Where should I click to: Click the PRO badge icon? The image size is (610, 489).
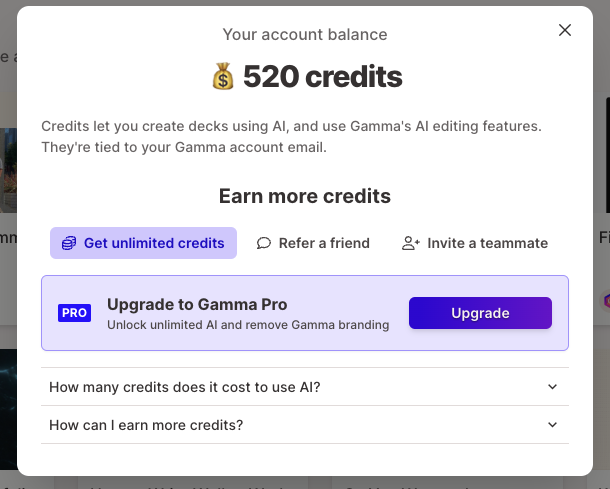pyautogui.click(x=74, y=313)
